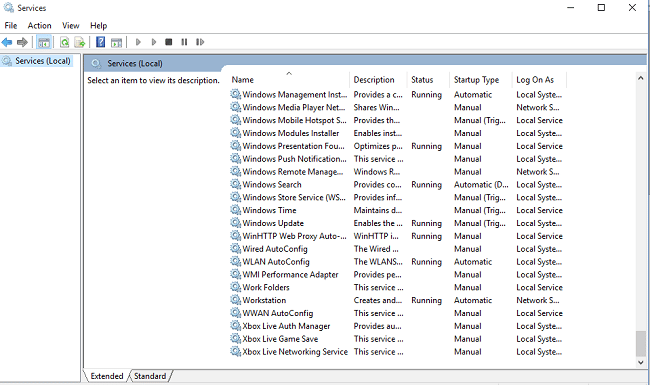Click the Stop Service square icon
This screenshot has width=650, height=385.
pos(169,42)
